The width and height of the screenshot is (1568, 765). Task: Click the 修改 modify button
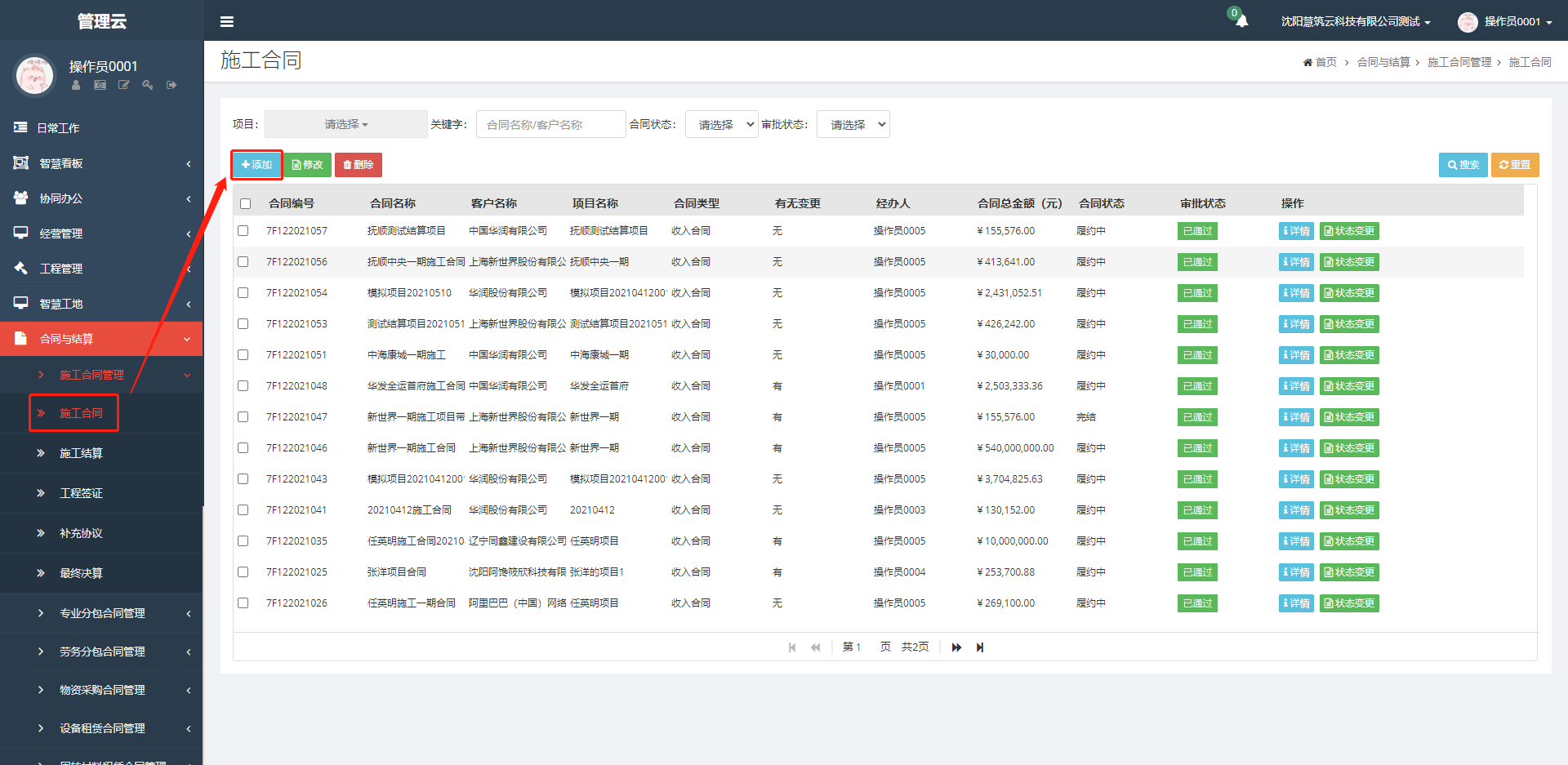click(308, 165)
